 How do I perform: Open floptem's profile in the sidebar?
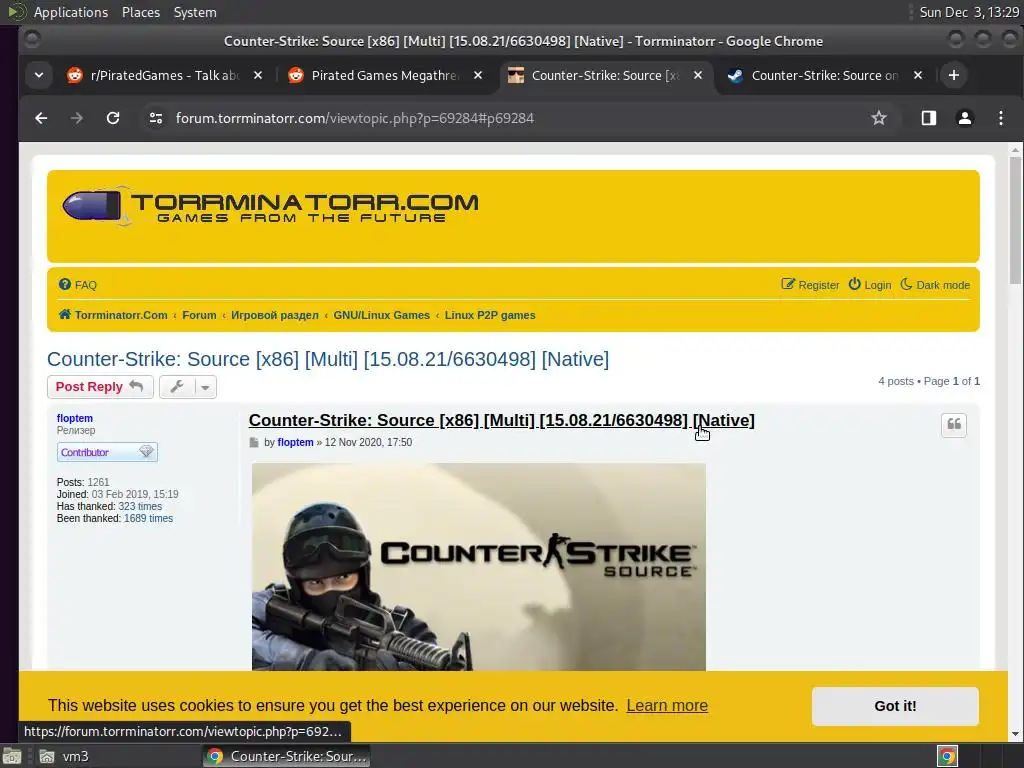point(74,418)
